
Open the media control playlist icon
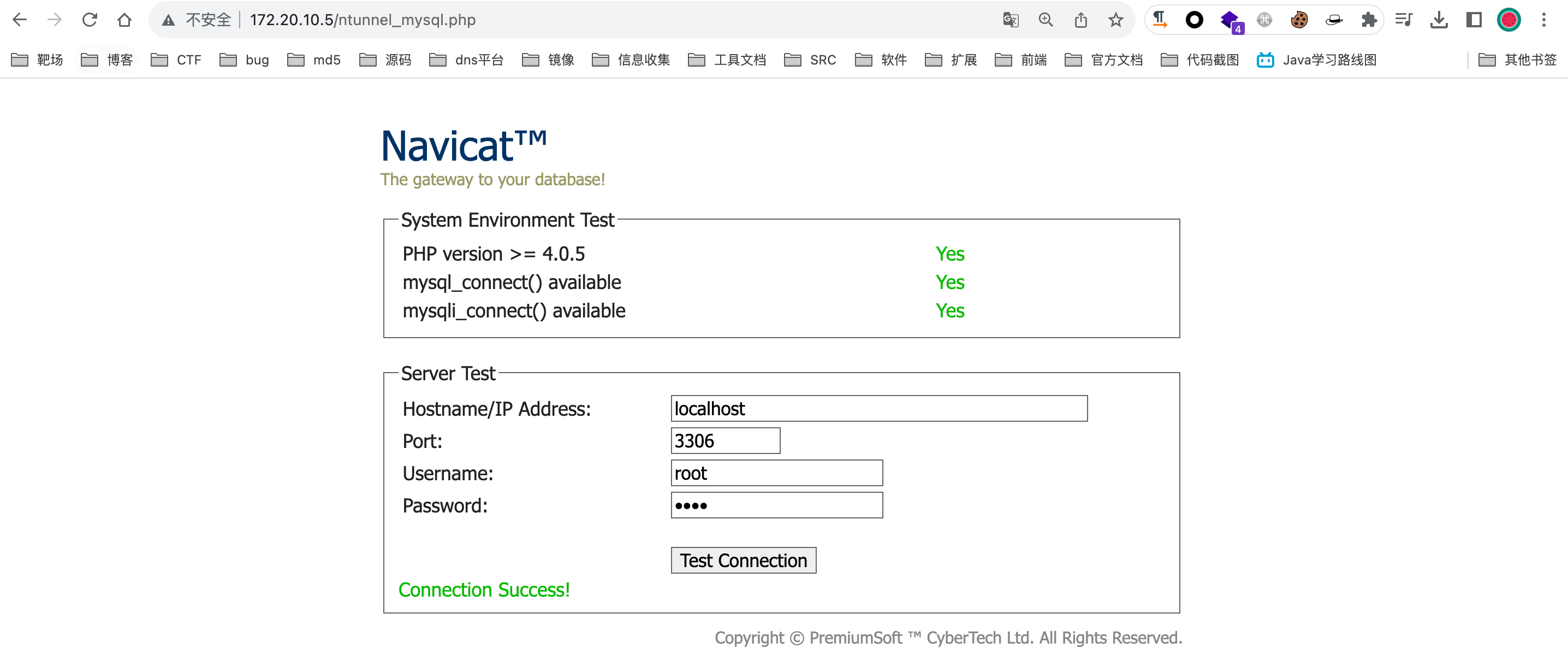pos(1404,20)
